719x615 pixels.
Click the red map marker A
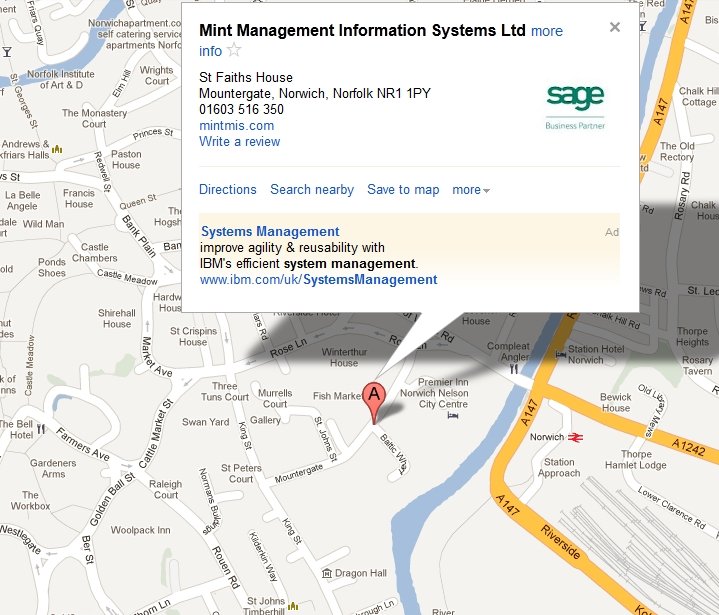374,402
